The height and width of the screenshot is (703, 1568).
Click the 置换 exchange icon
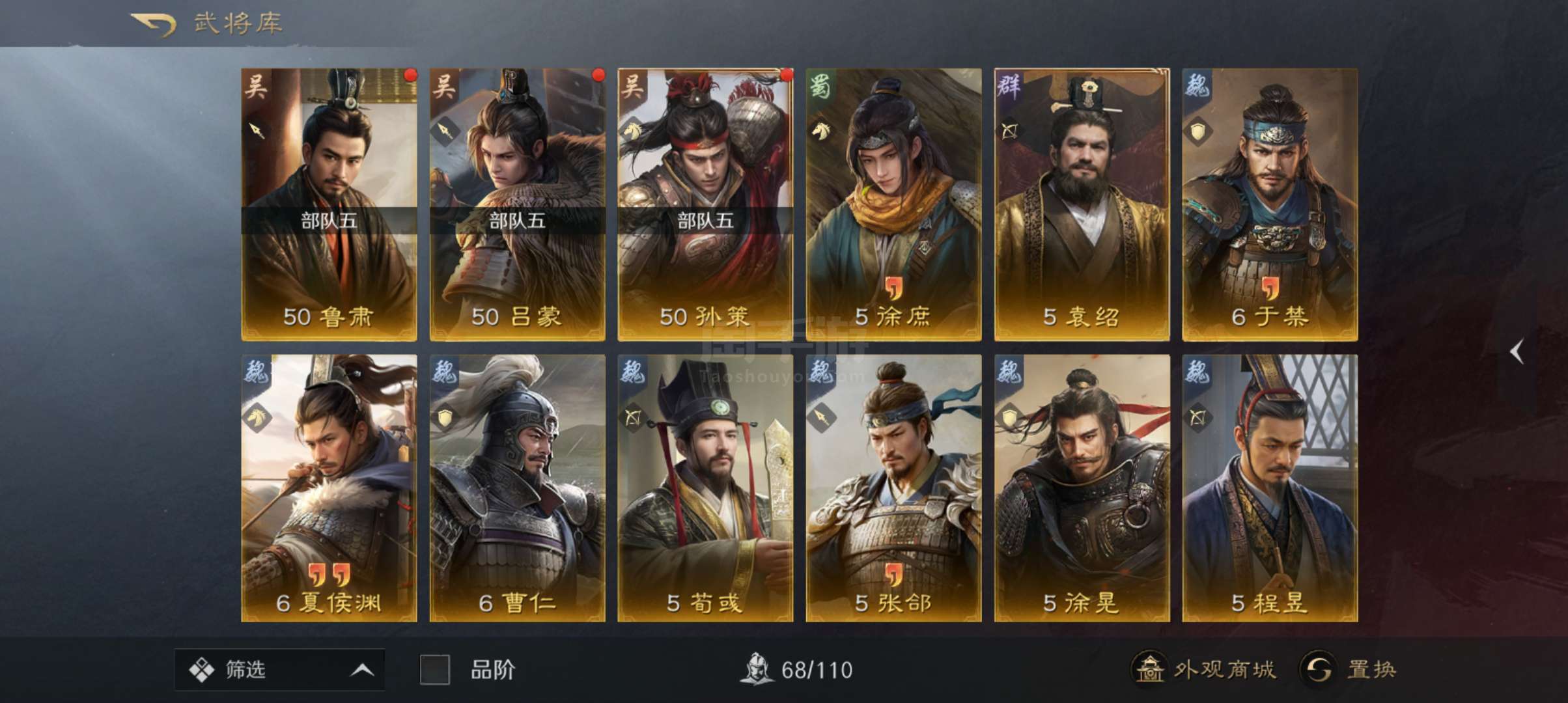pyautogui.click(x=1319, y=669)
